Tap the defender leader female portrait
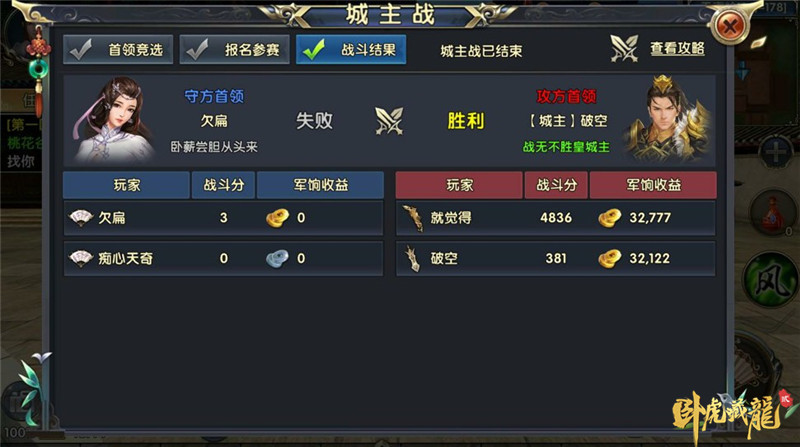The height and width of the screenshot is (447, 800). (113, 120)
